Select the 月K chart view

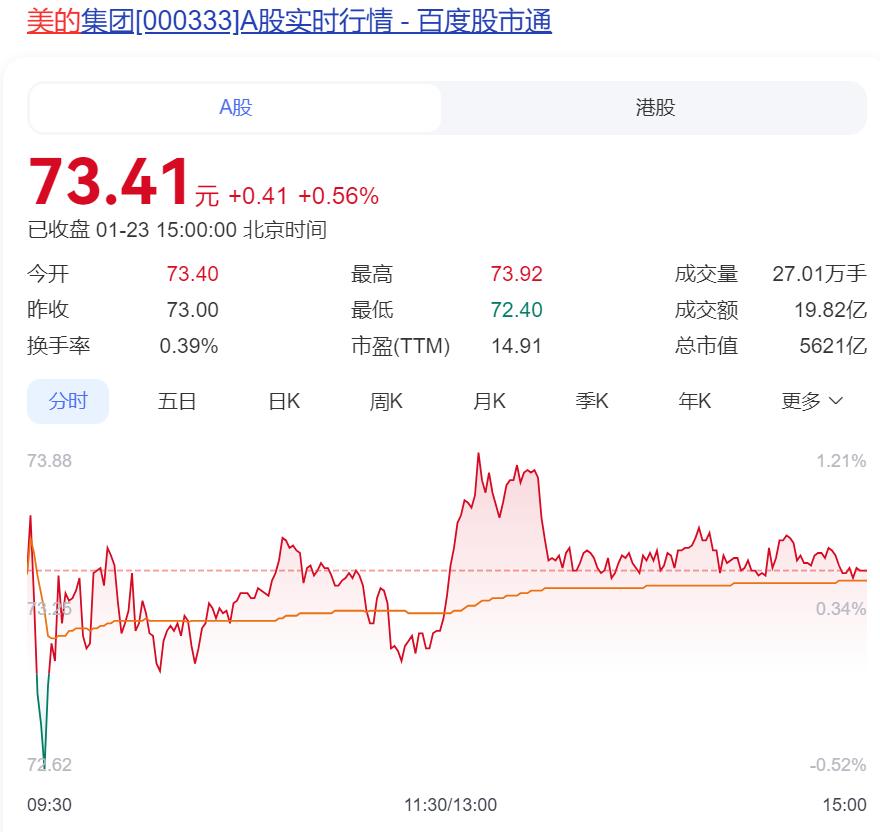[489, 401]
